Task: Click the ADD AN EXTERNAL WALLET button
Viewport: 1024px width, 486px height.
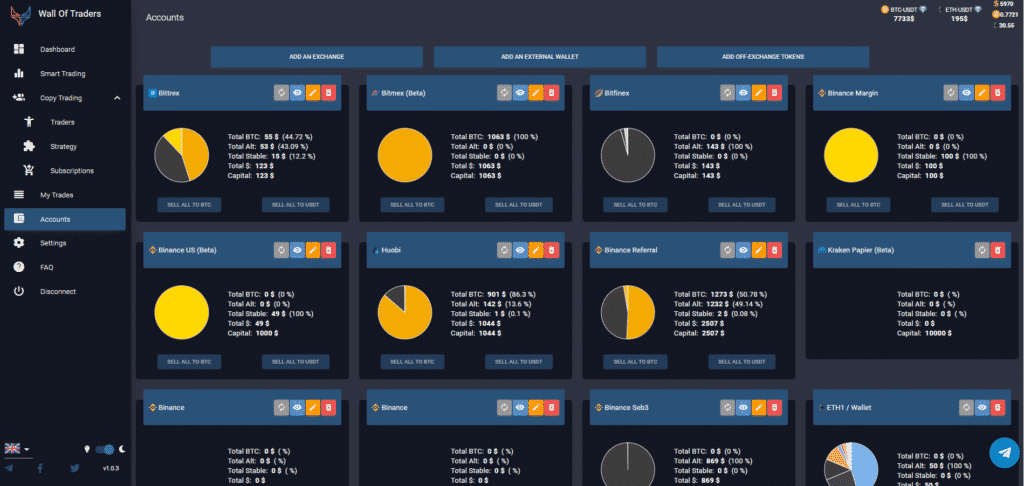Action: pyautogui.click(x=539, y=57)
